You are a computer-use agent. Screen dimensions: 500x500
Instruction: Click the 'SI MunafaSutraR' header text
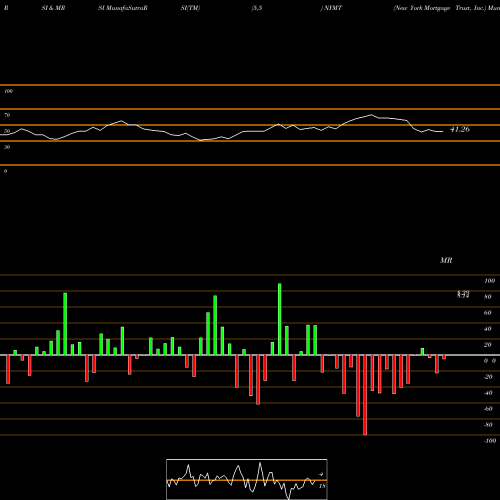coord(123,8)
